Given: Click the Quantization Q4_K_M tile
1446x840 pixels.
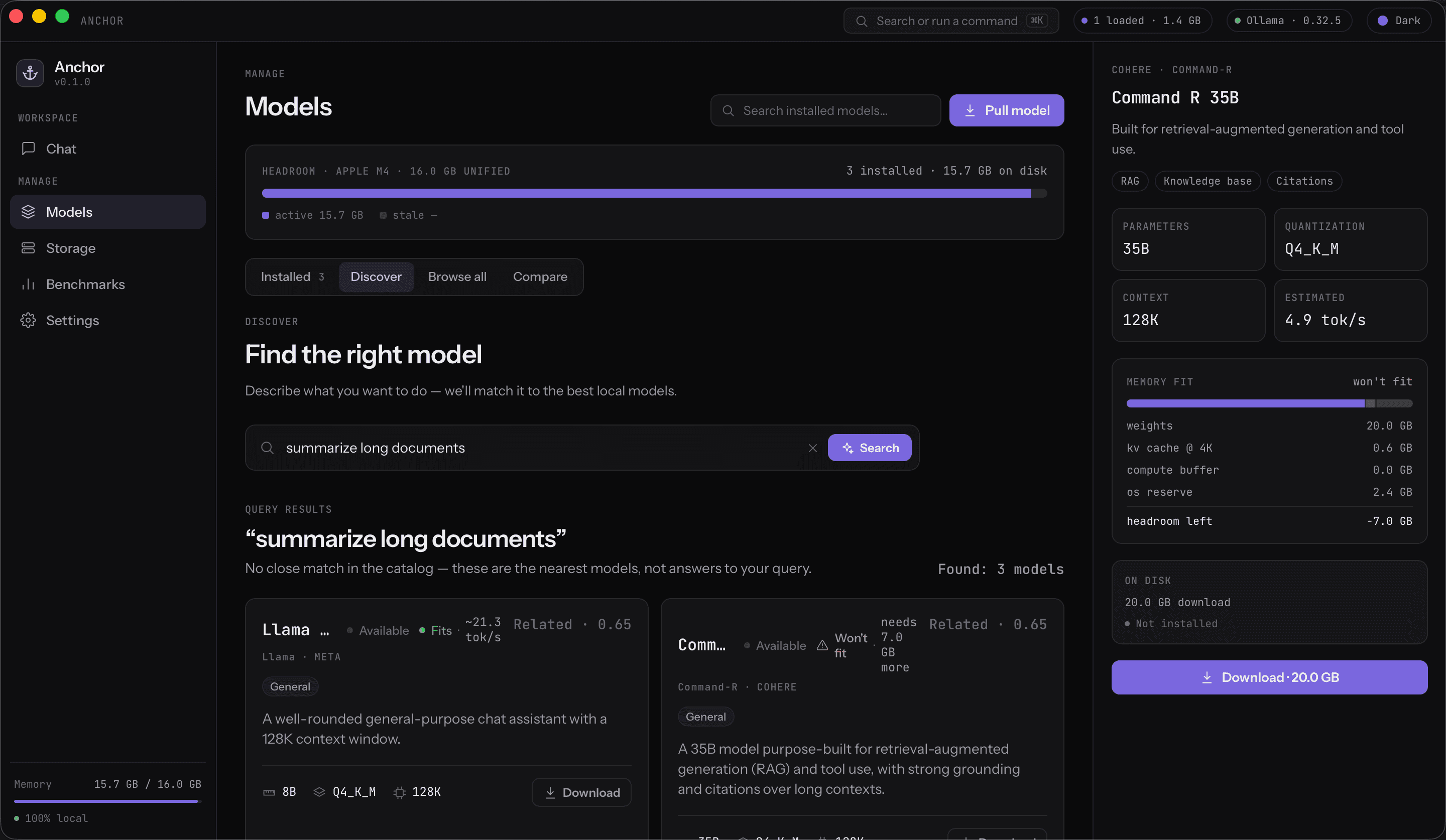Looking at the screenshot, I should click(x=1350, y=239).
